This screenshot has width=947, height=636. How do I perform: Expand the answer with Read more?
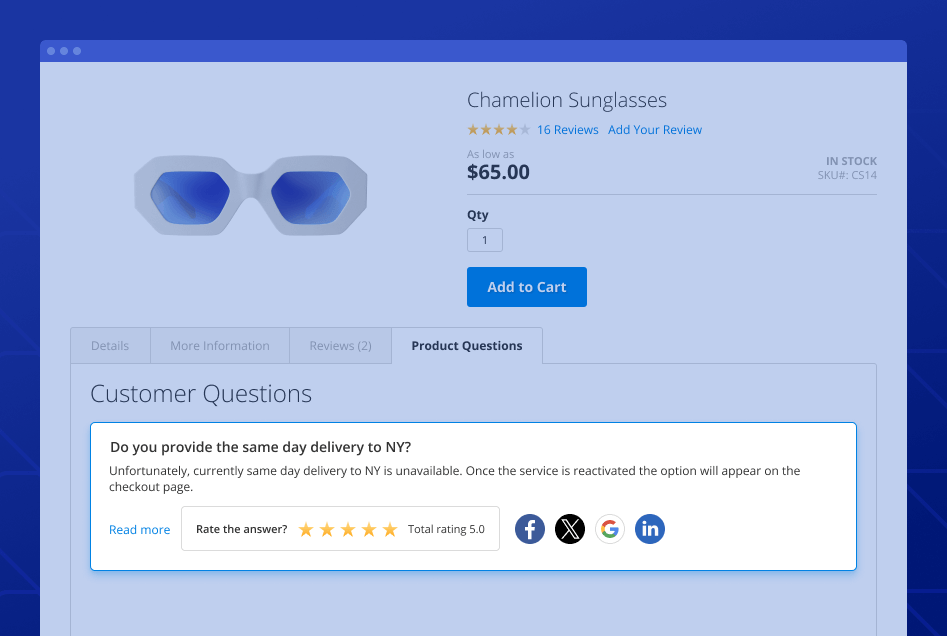click(x=139, y=529)
